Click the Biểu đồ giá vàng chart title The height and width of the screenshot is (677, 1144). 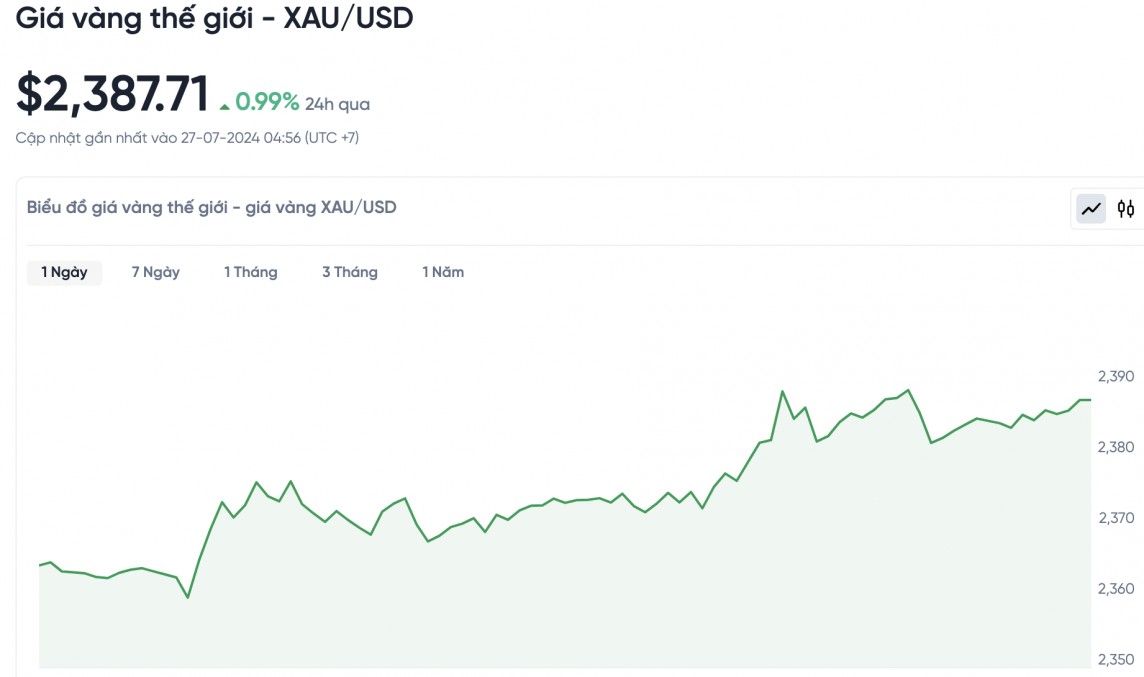click(211, 207)
